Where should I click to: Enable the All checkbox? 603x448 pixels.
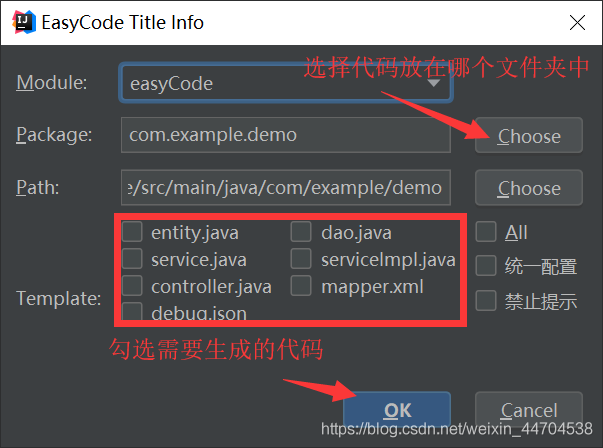(486, 231)
